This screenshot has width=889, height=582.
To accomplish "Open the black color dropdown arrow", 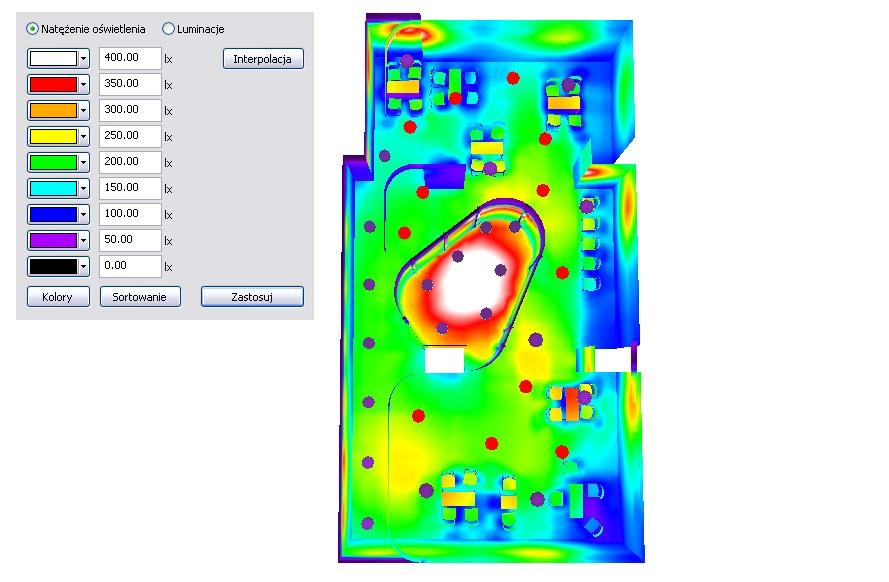I will [84, 267].
